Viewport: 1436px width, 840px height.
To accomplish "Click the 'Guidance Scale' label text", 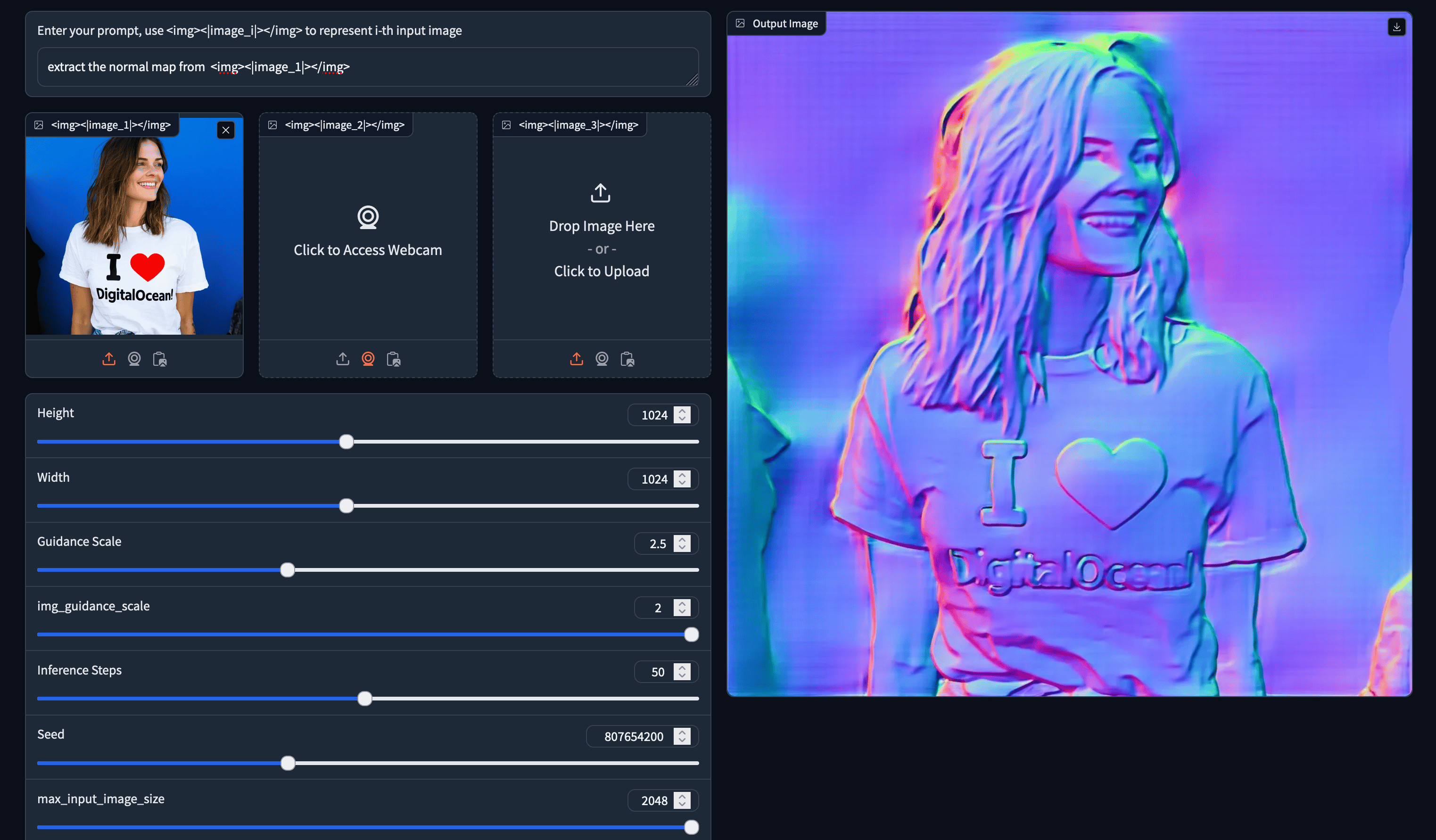I will coord(79,542).
